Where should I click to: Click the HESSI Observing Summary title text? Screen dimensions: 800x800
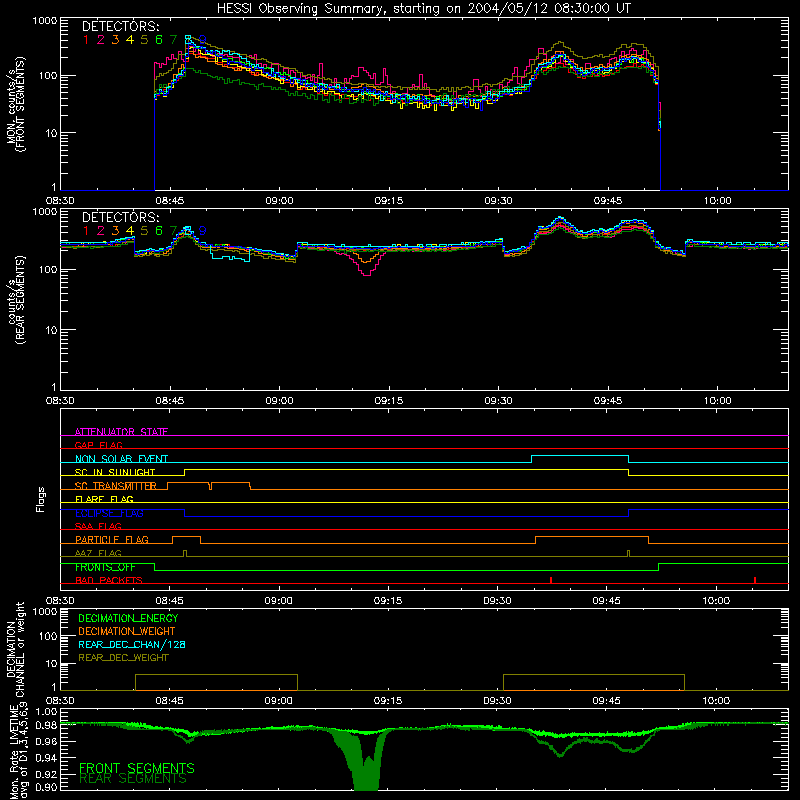(423, 9)
